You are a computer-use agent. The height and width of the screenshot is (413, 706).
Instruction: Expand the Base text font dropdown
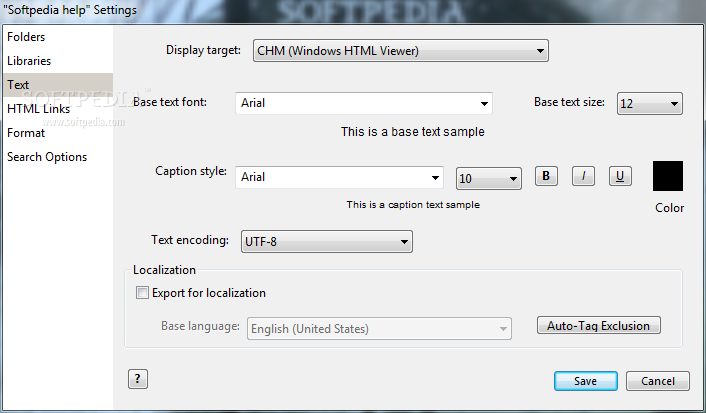(x=365, y=103)
